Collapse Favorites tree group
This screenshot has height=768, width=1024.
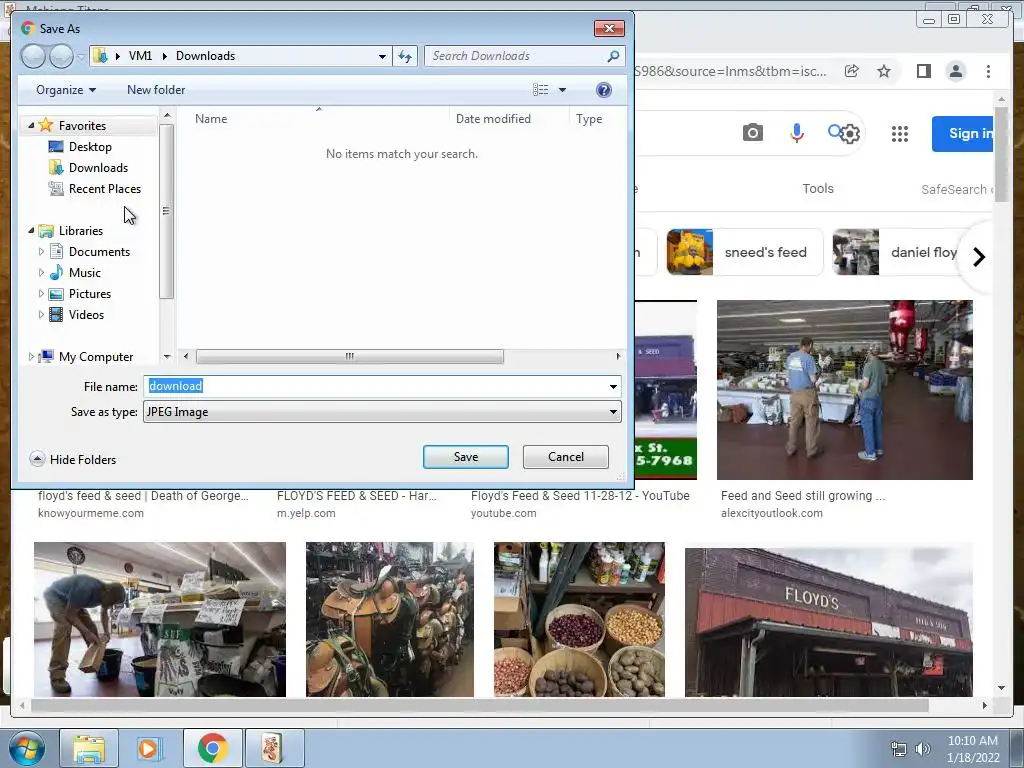[31, 125]
